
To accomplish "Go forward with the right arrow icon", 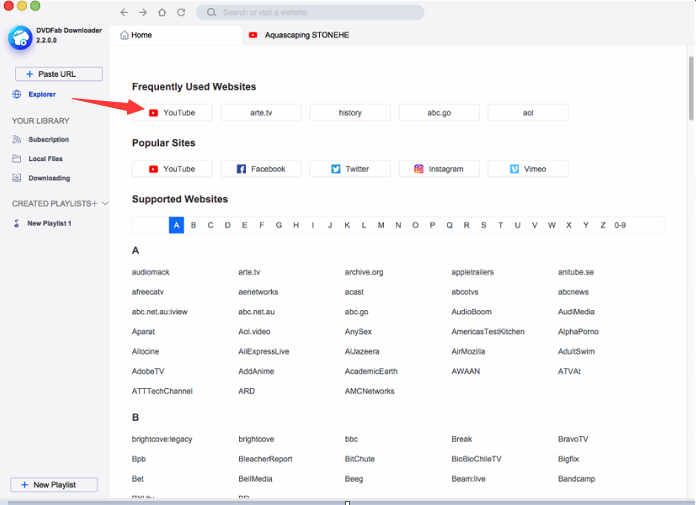I will point(143,12).
